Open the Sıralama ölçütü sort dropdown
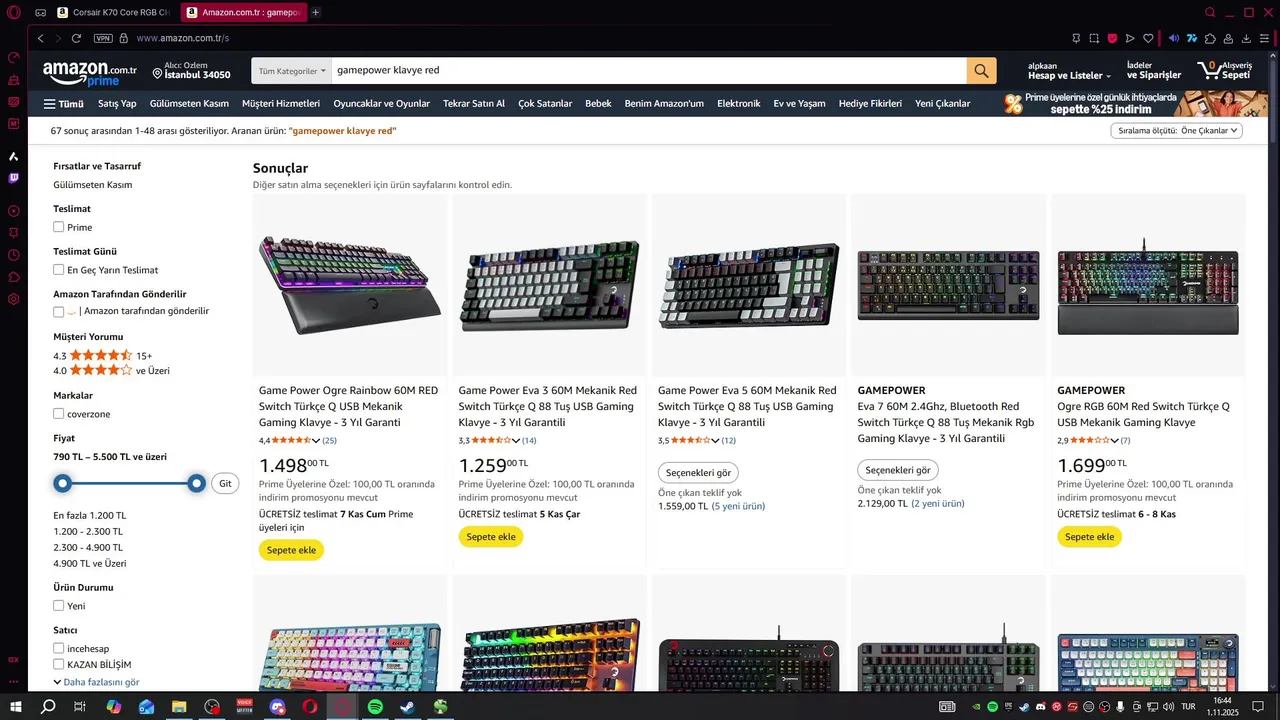Image resolution: width=1280 pixels, height=720 pixels. click(x=1176, y=131)
